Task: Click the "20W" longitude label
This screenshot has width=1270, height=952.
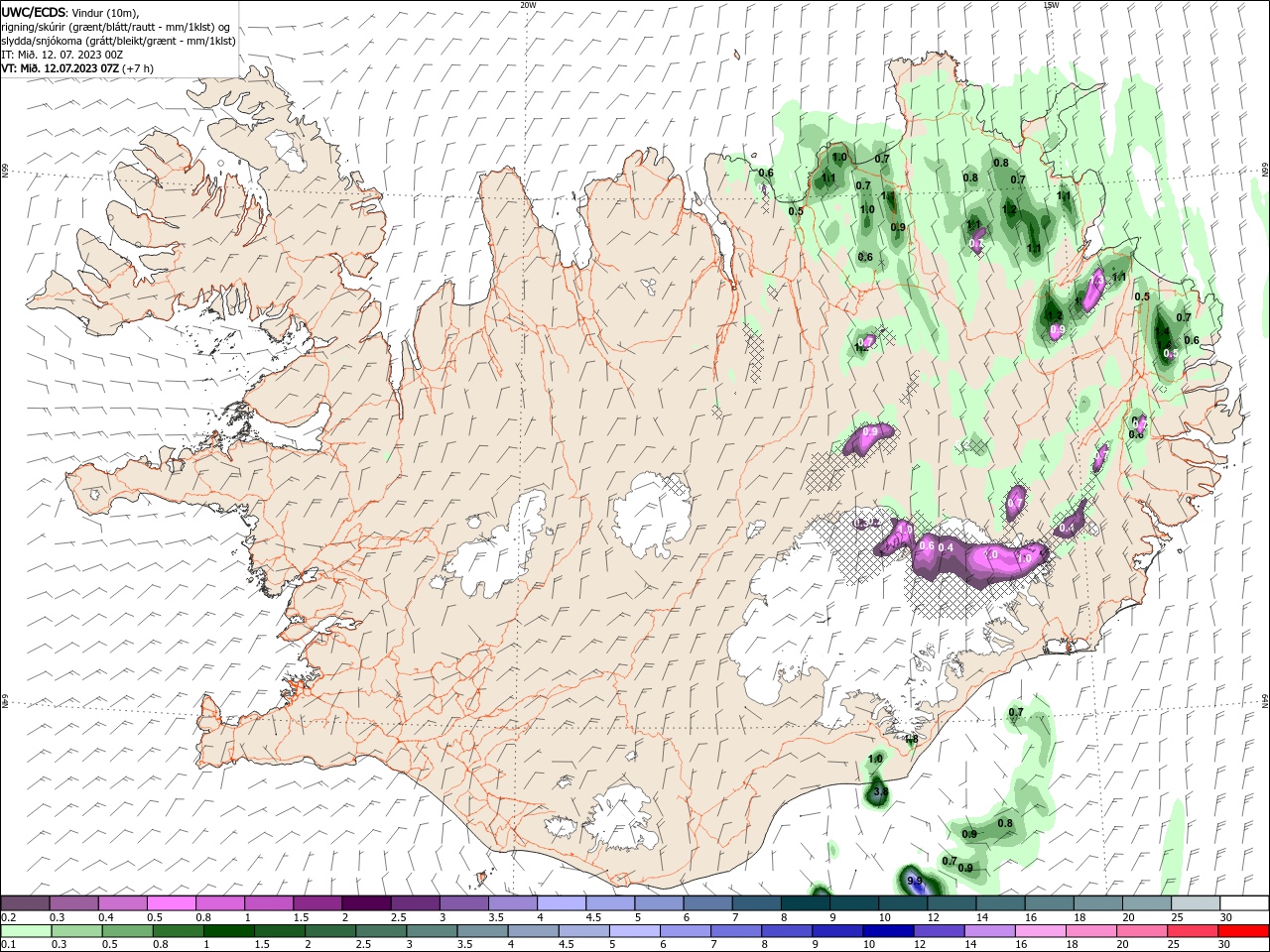Action: coord(528,5)
